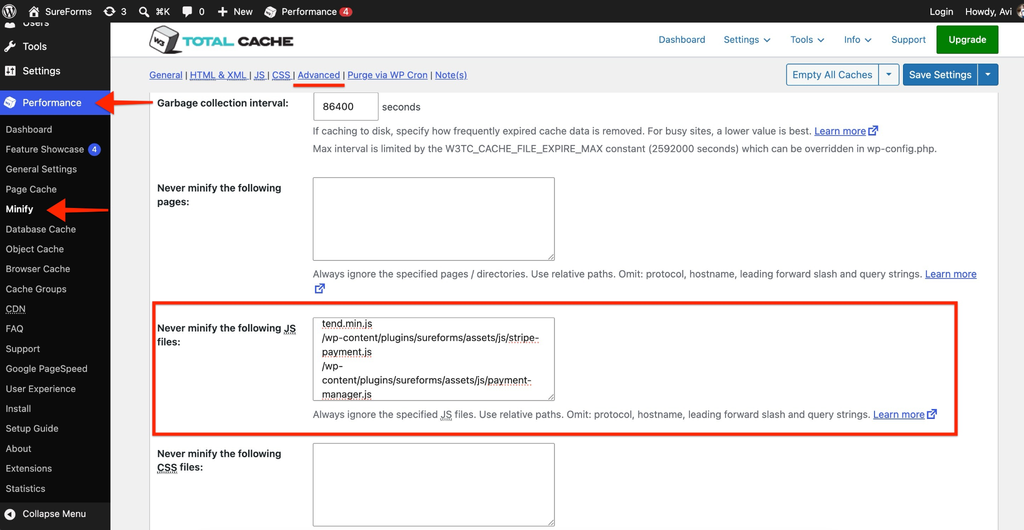Open Google PageSpeed submenu item
Screen dimensions: 1024x530
46,369
